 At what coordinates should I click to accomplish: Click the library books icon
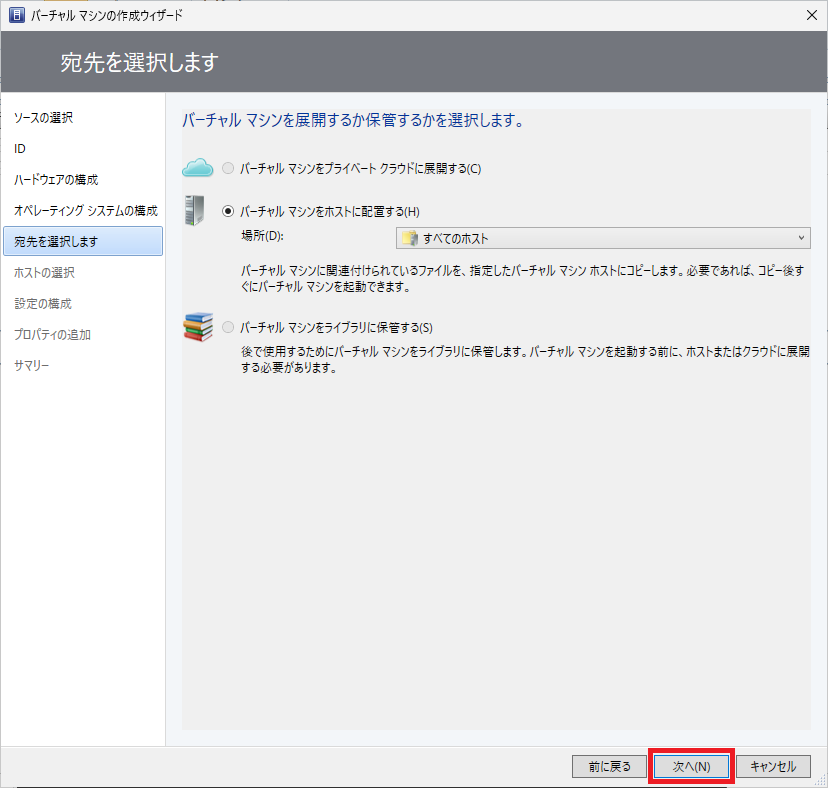point(198,326)
